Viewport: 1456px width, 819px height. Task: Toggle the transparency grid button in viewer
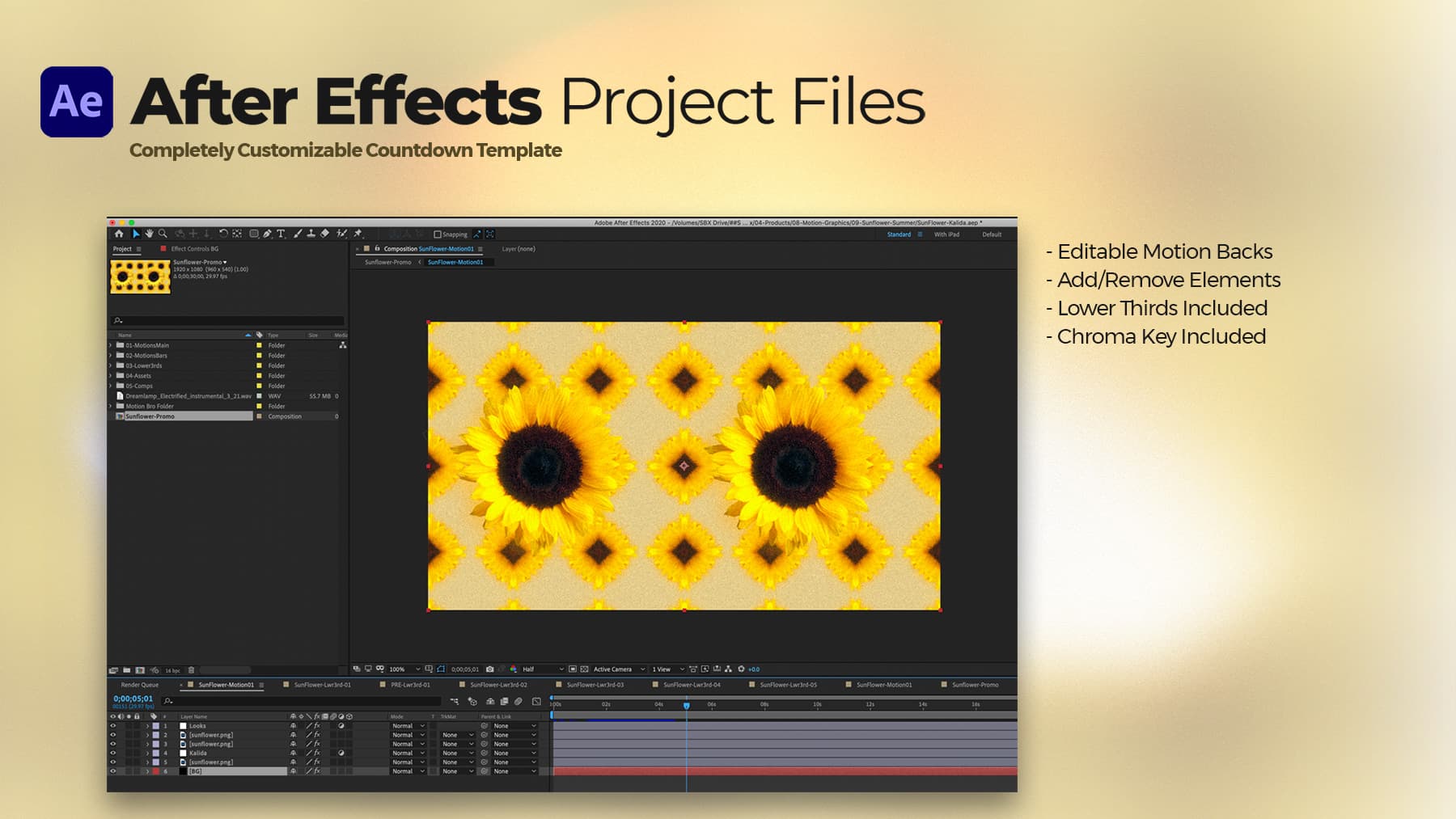[584, 669]
